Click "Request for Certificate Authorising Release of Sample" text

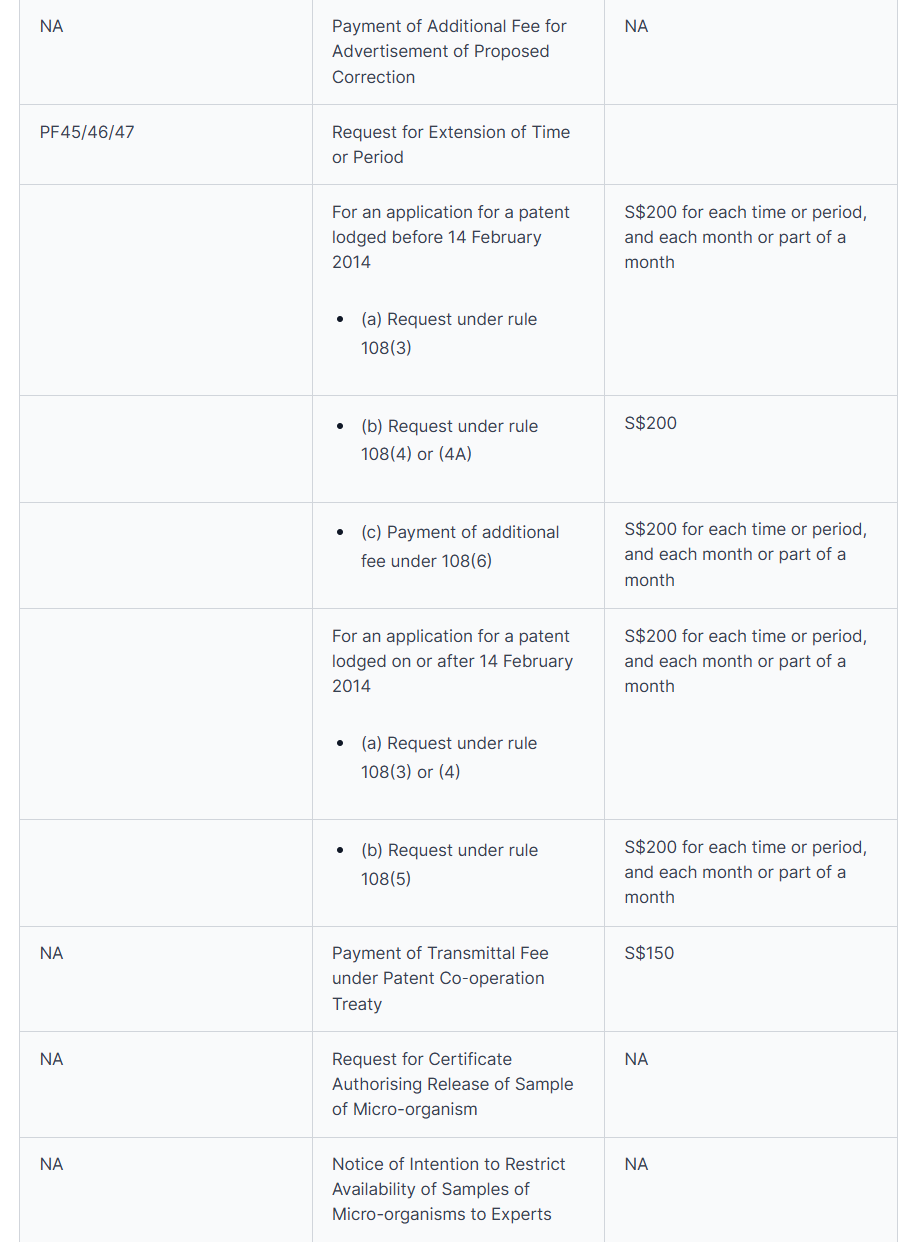pyautogui.click(x=452, y=1084)
